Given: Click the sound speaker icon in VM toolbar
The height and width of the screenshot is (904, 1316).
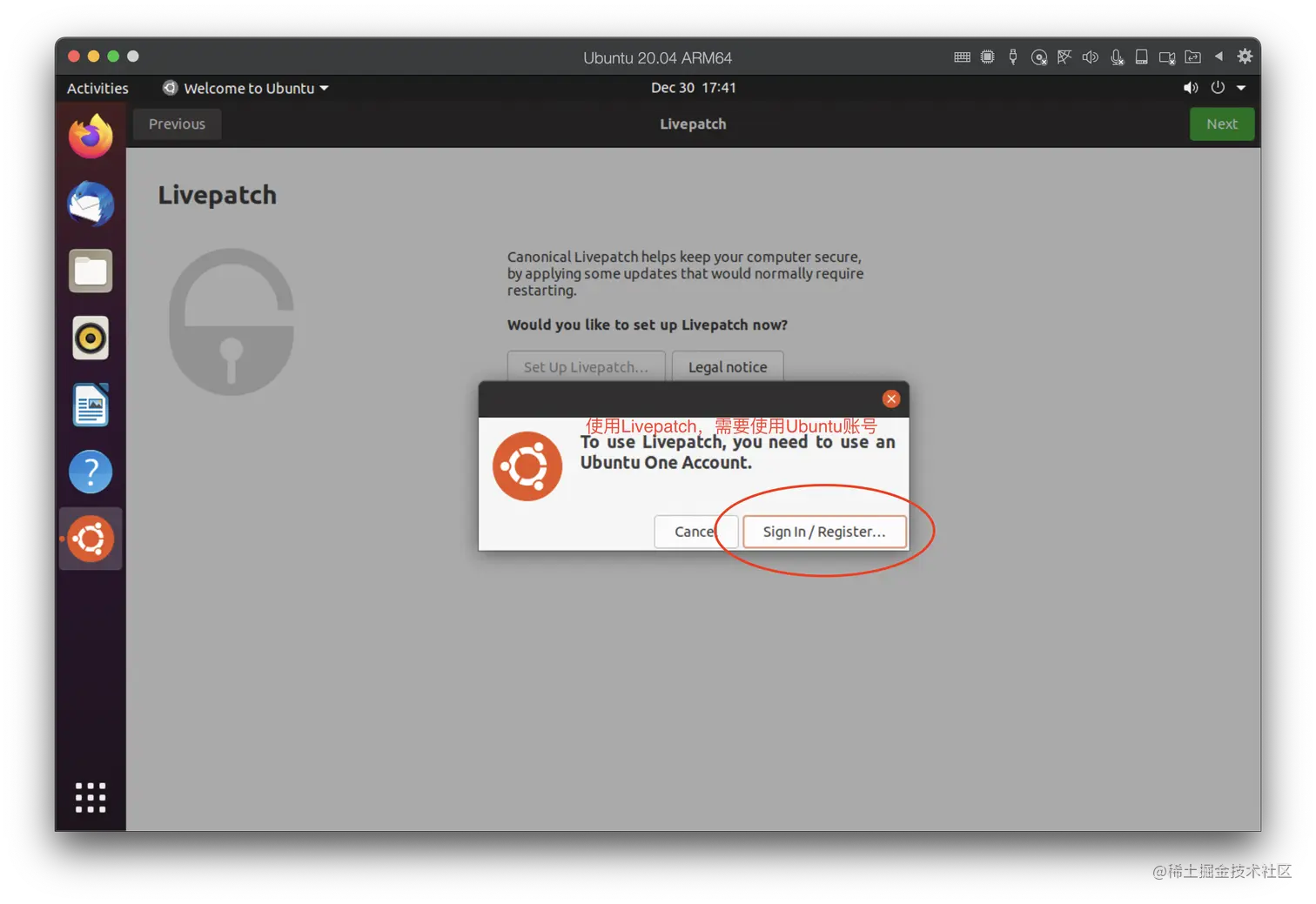Looking at the screenshot, I should point(1090,57).
